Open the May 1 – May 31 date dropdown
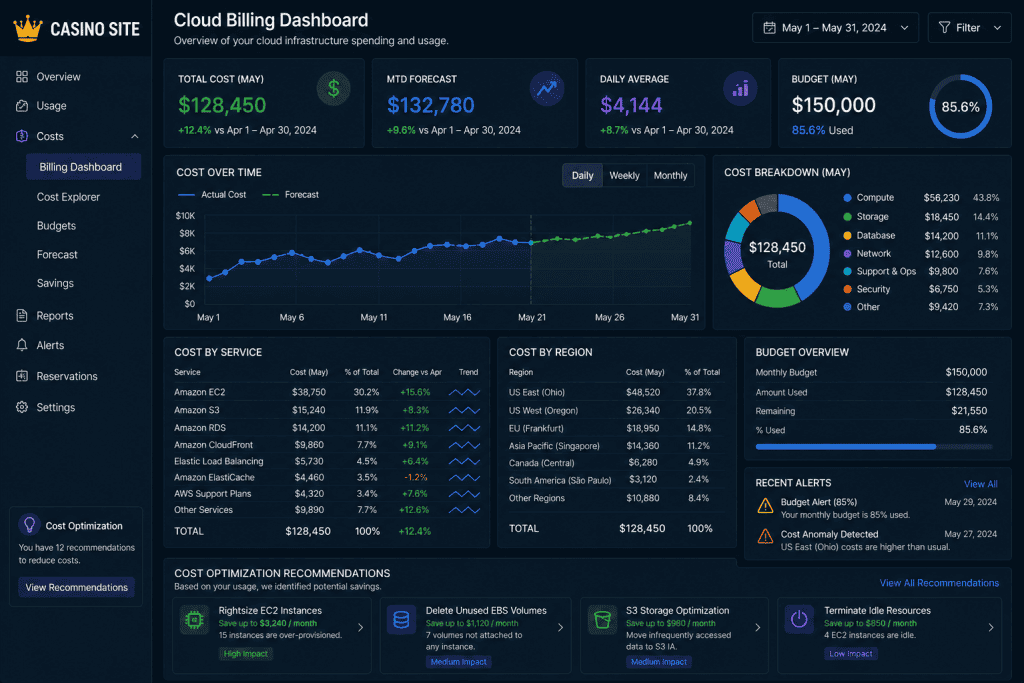Viewport: 1024px width, 683px height. pos(835,27)
